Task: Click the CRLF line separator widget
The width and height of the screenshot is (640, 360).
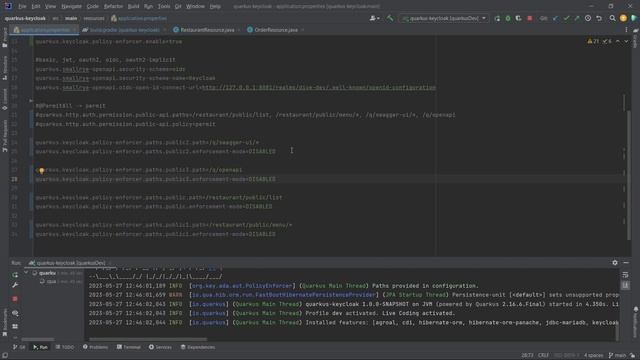Action: coord(543,356)
